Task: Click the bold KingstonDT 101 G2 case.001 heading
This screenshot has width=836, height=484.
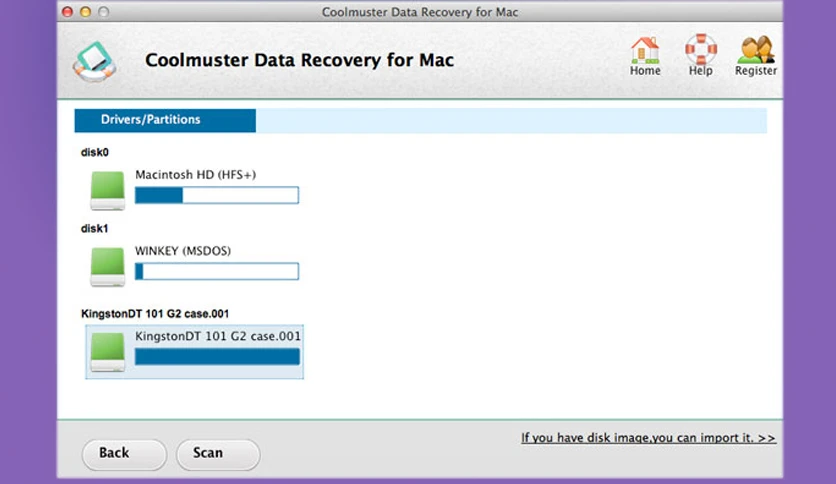Action: [155, 314]
